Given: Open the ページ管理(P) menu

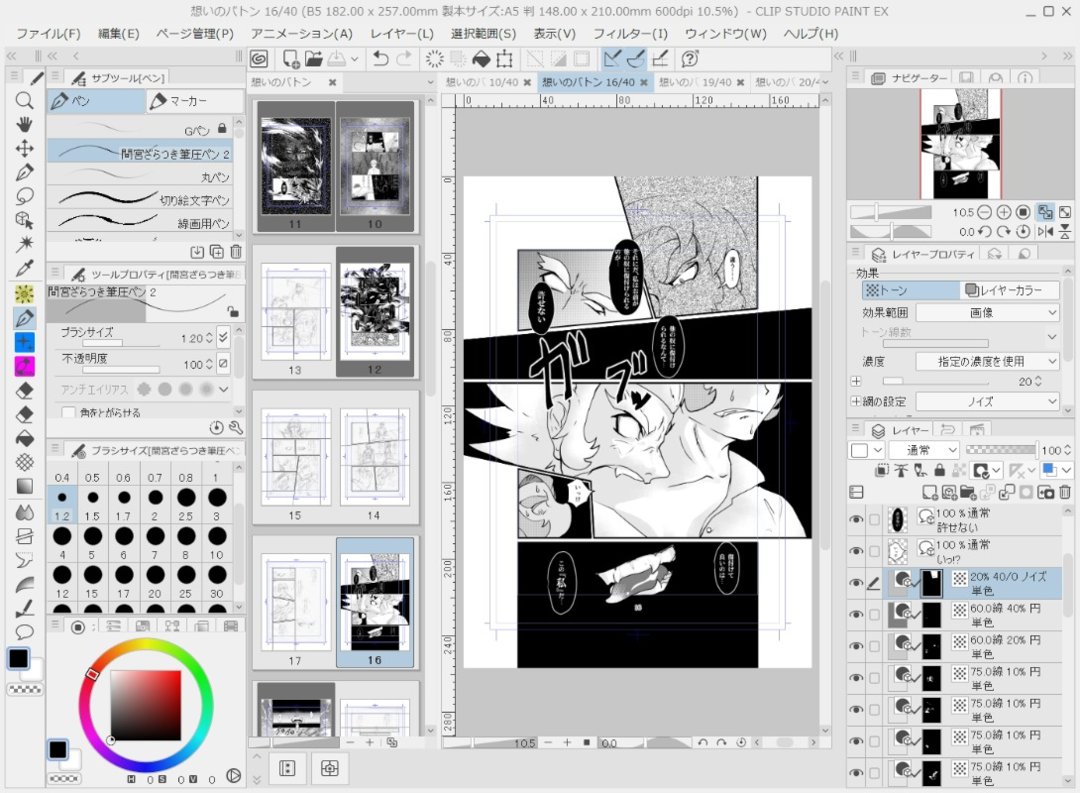Looking at the screenshot, I should [195, 34].
